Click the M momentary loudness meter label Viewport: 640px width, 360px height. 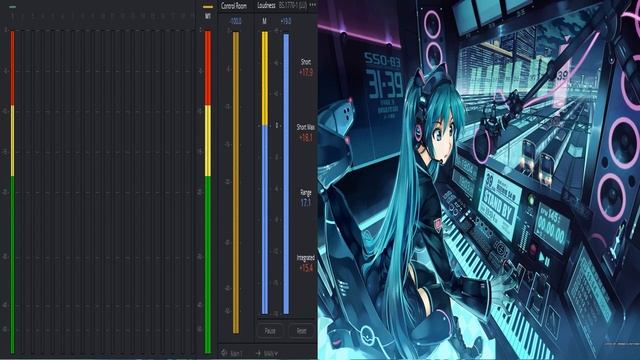pos(264,21)
